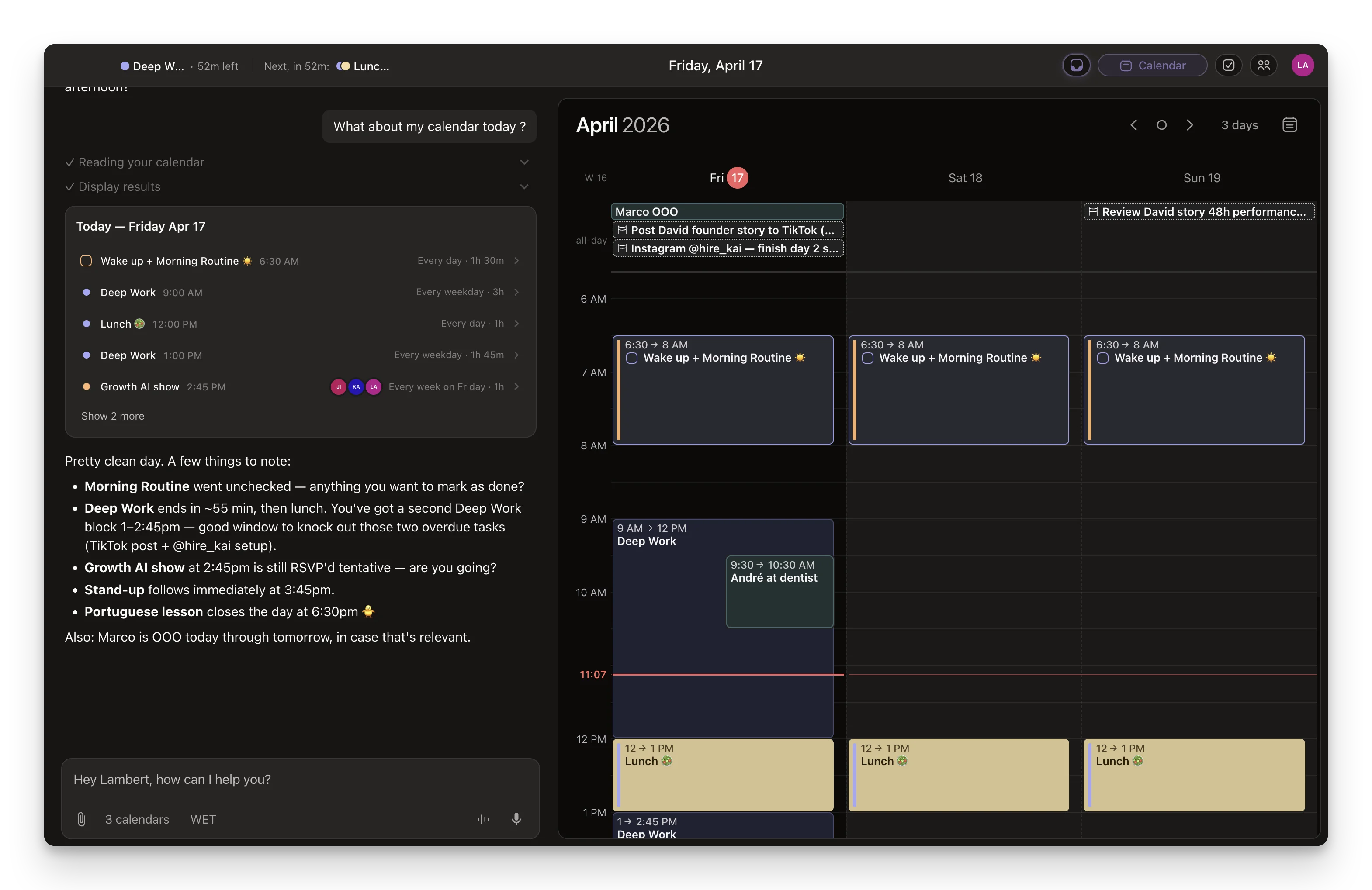Click the attachment paperclip icon
Image resolution: width=1372 pixels, height=890 pixels.
[x=81, y=819]
